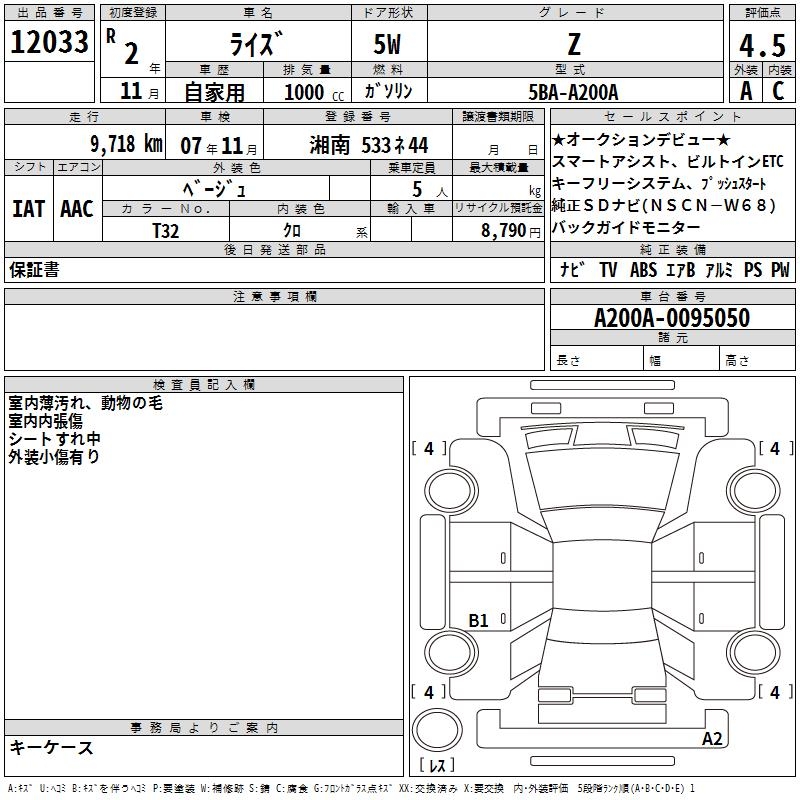Screen dimensions: 800x800
Task: Select ナビ in genuine equipment row
Action: point(571,269)
